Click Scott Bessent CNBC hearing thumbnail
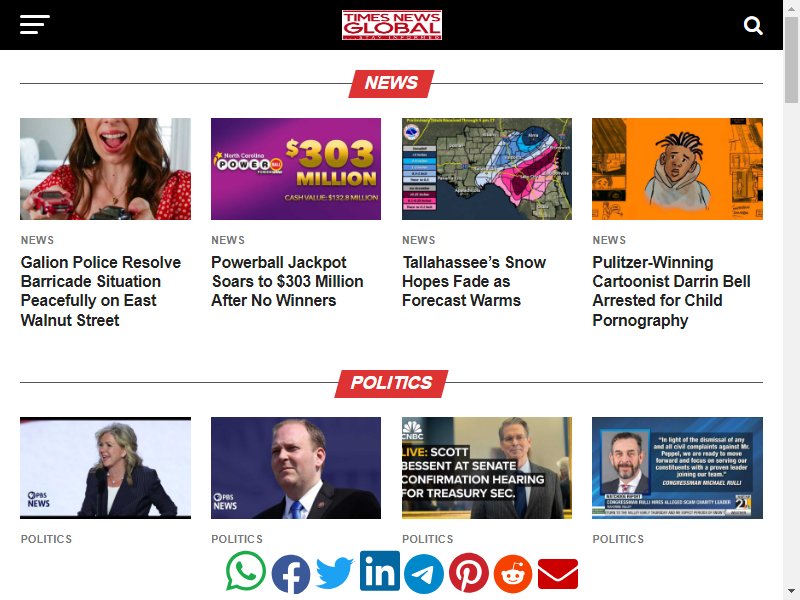Image resolution: width=800 pixels, height=600 pixels. point(487,468)
